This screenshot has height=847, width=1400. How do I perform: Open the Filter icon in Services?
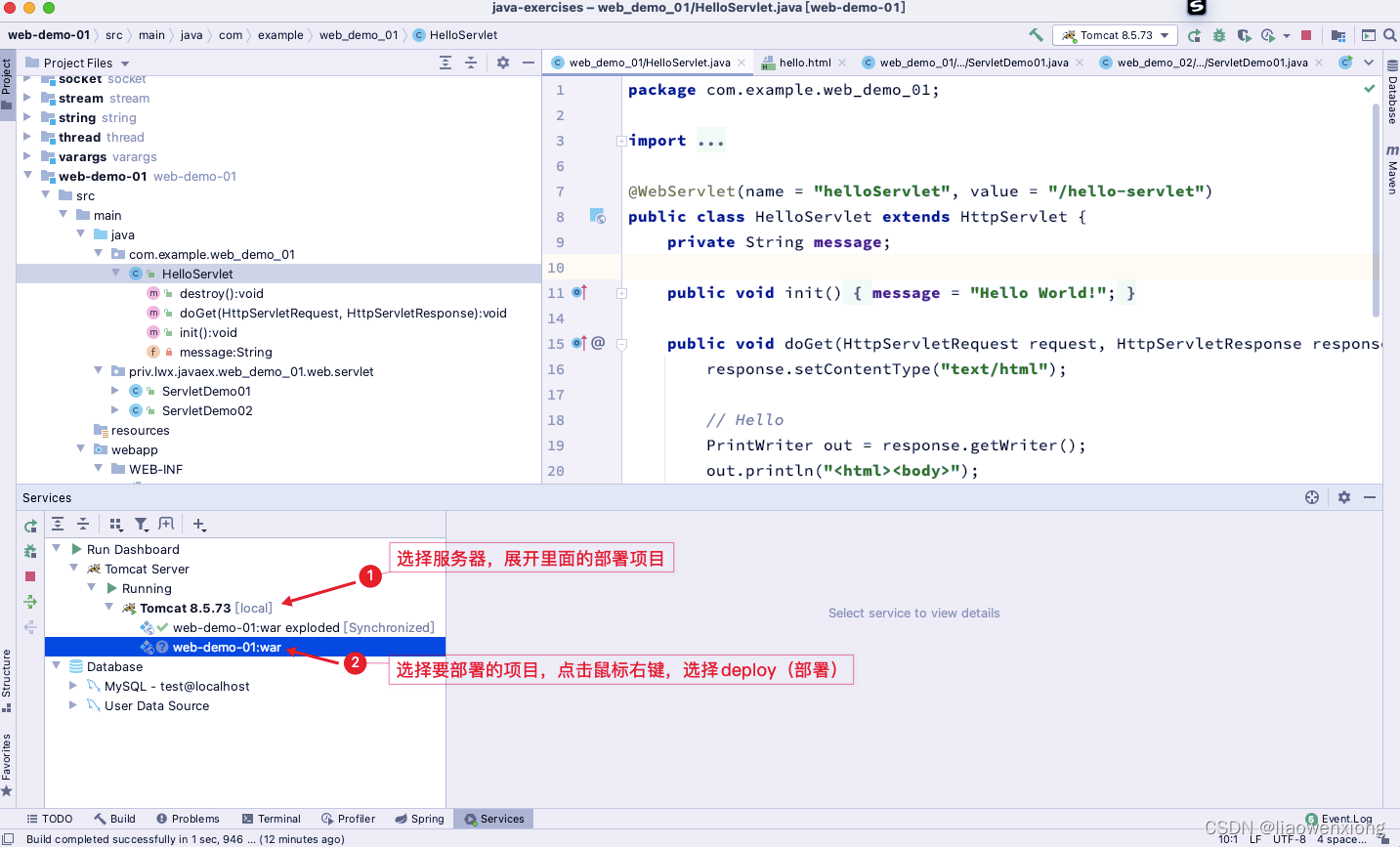(x=142, y=524)
